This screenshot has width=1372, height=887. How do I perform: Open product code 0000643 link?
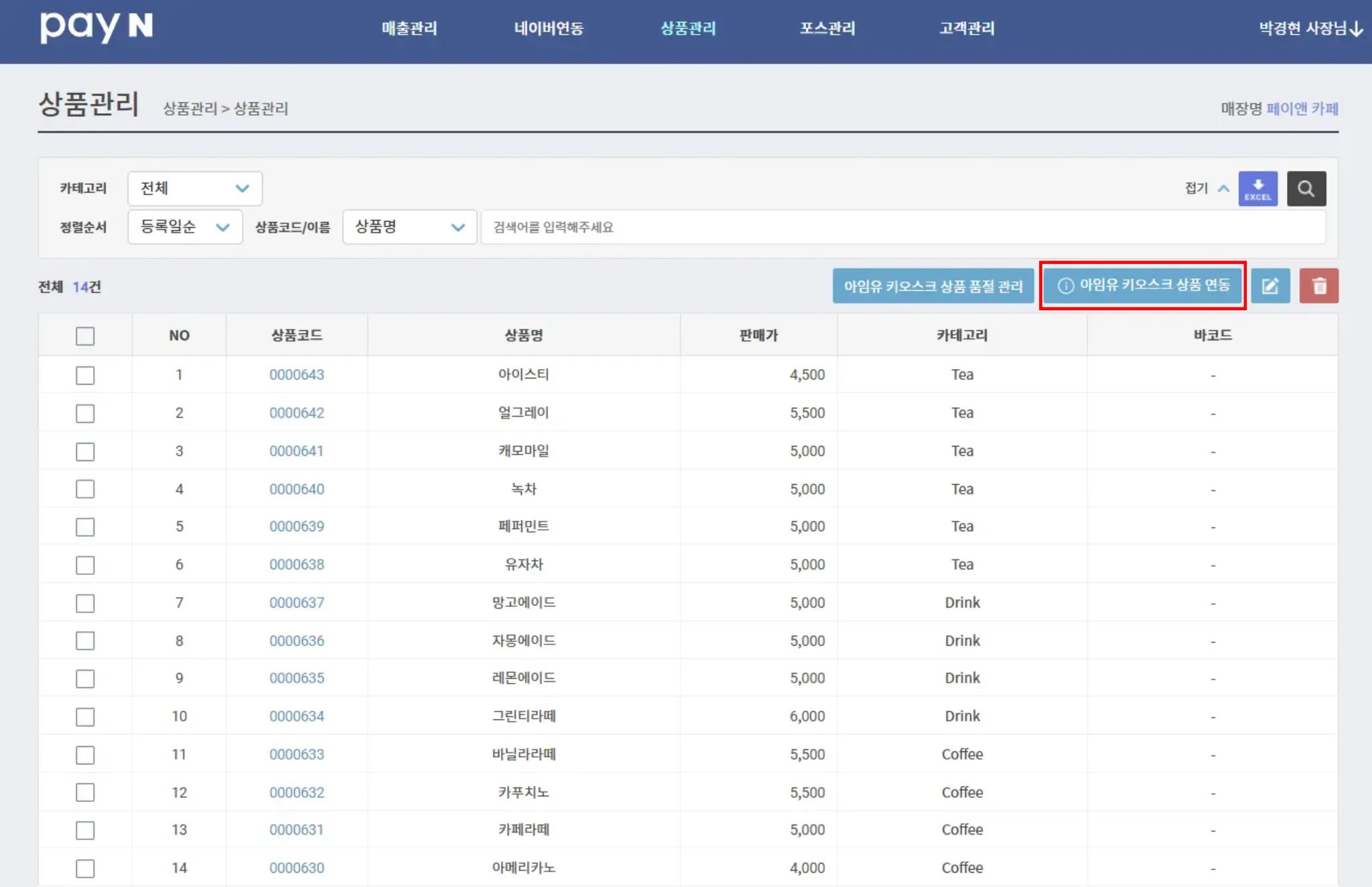(x=297, y=375)
